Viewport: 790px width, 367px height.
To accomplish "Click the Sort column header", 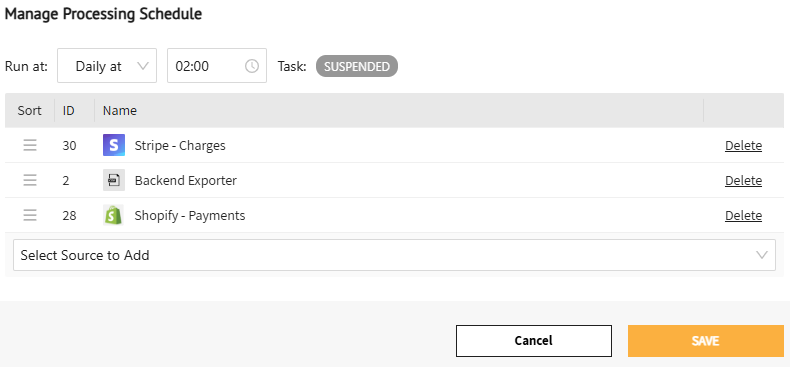I will (29, 110).
